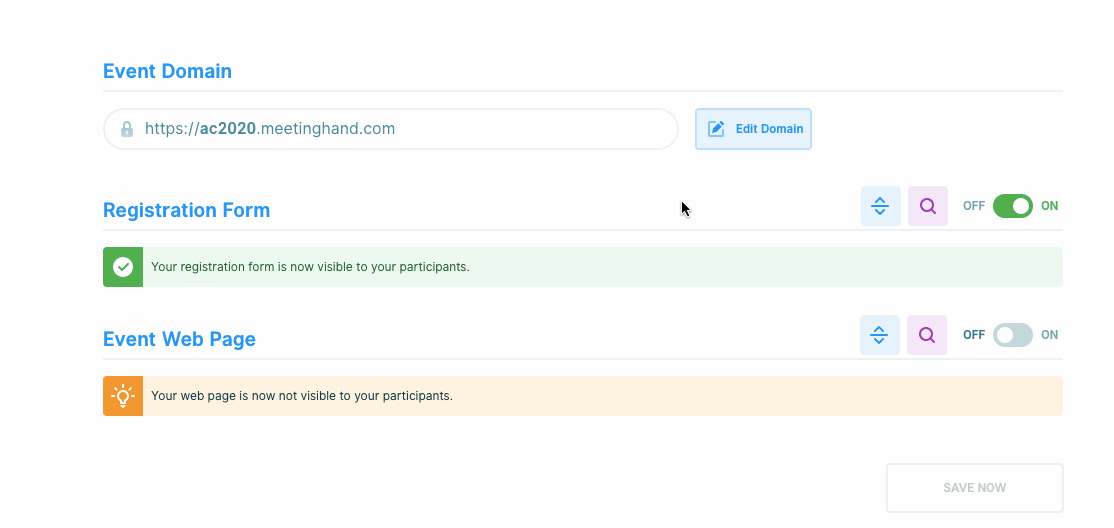Click the lock icon in the domain field
This screenshot has height=528, width=1114.
pyautogui.click(x=127, y=129)
